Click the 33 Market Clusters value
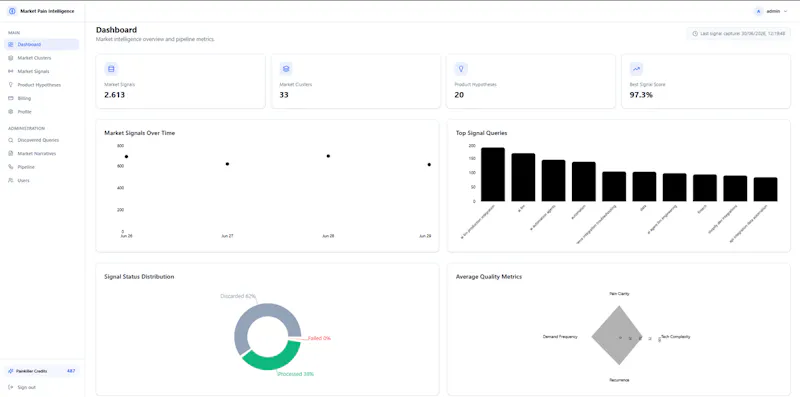 point(284,95)
